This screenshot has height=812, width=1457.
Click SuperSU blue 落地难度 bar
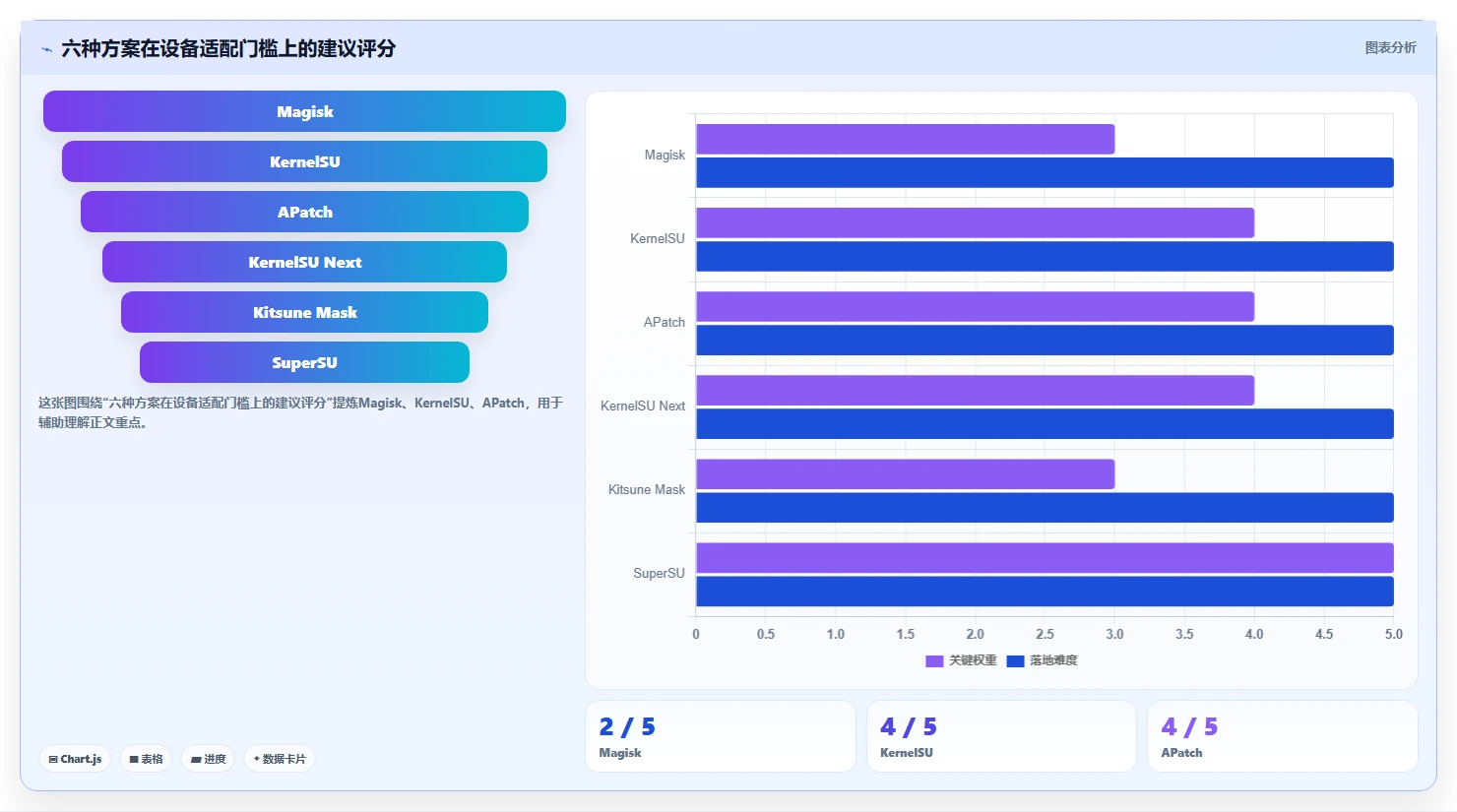coord(1045,591)
